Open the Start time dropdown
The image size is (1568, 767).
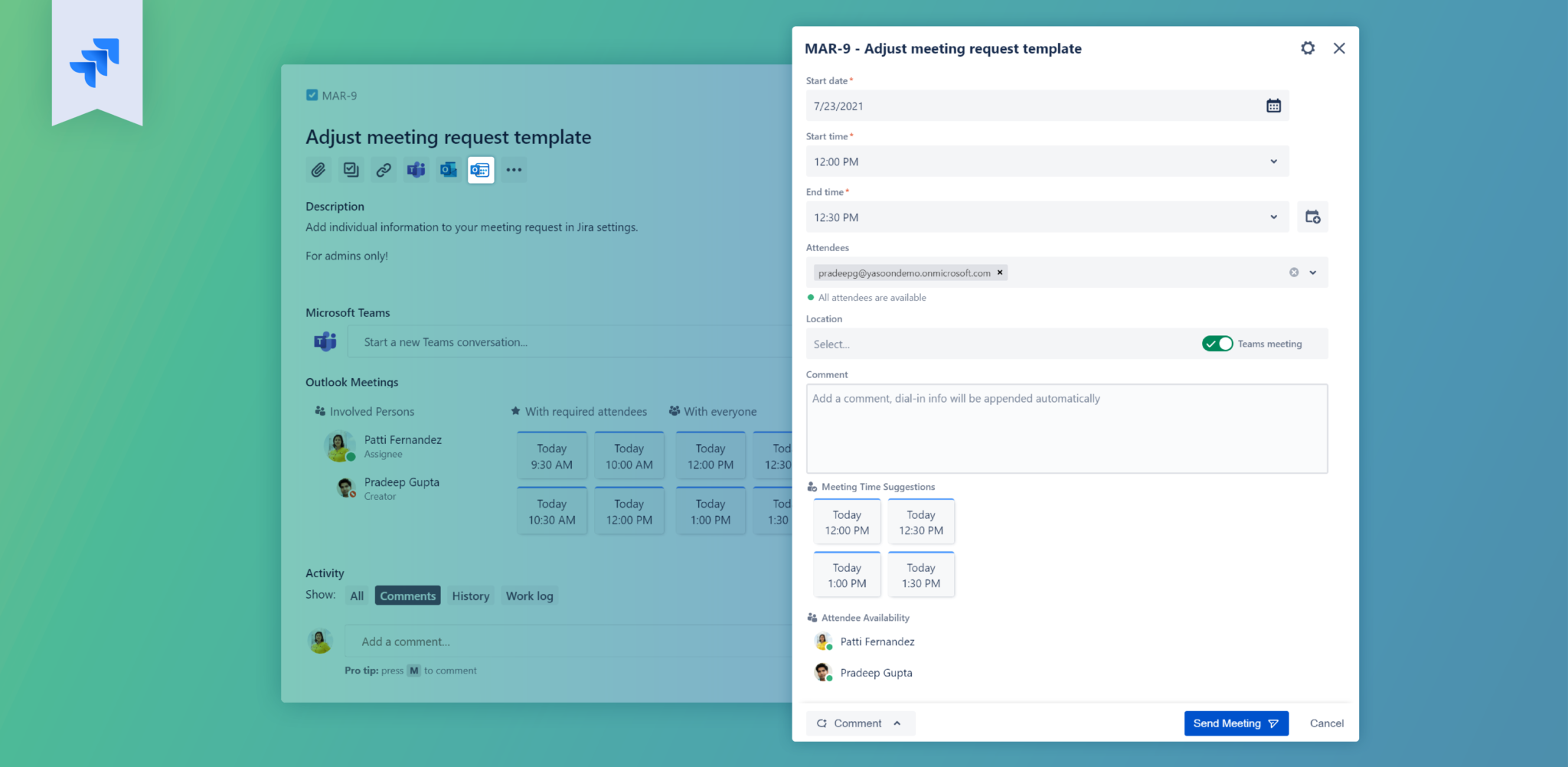pos(1273,162)
